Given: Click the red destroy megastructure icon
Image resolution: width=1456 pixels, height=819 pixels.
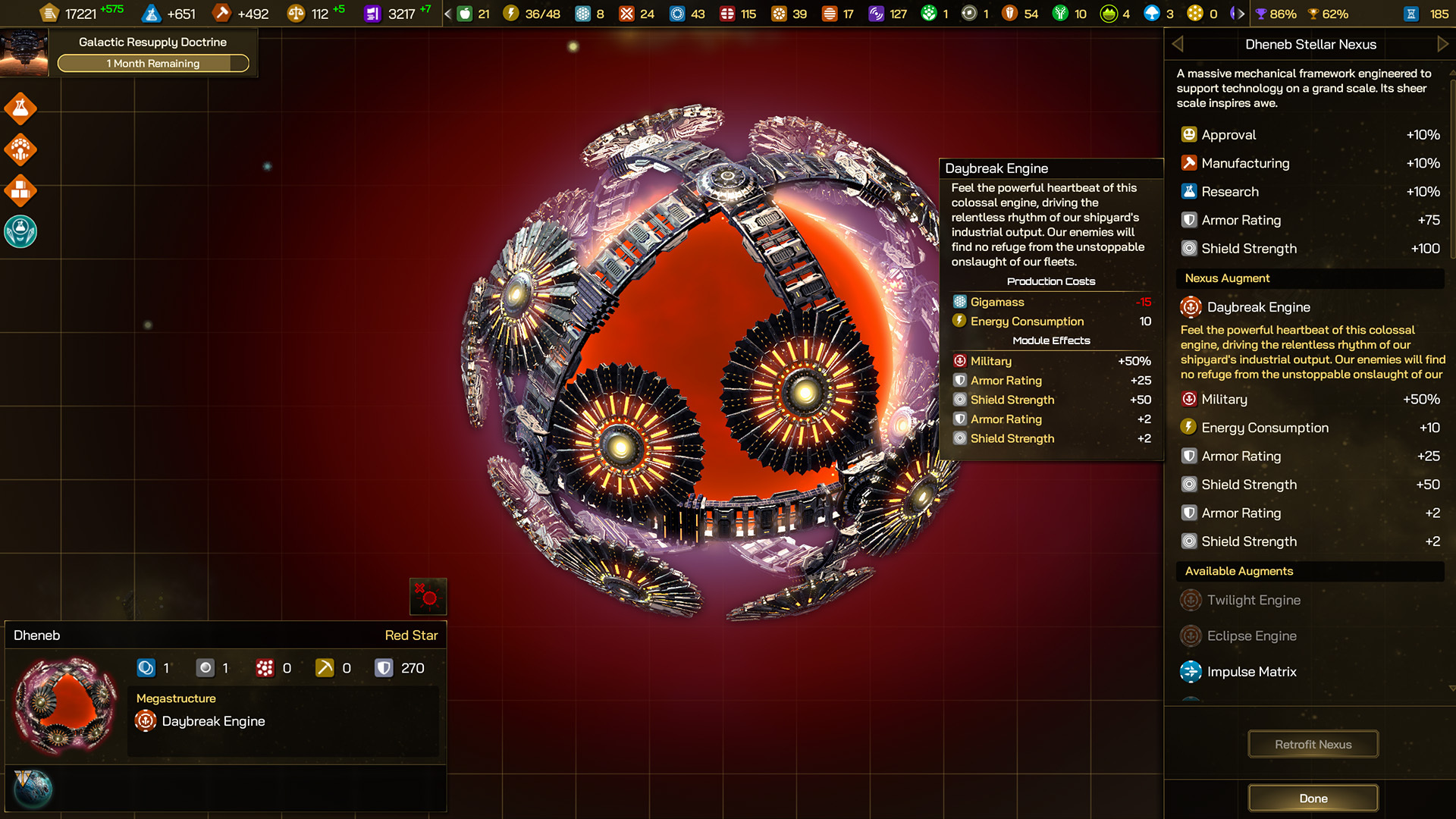Looking at the screenshot, I should coord(428,596).
